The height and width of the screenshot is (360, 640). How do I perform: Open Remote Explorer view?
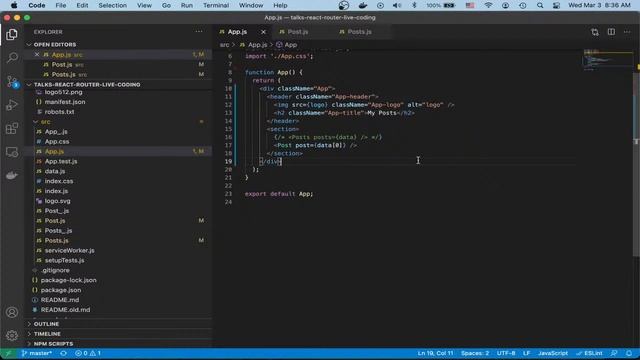click(x=12, y=152)
